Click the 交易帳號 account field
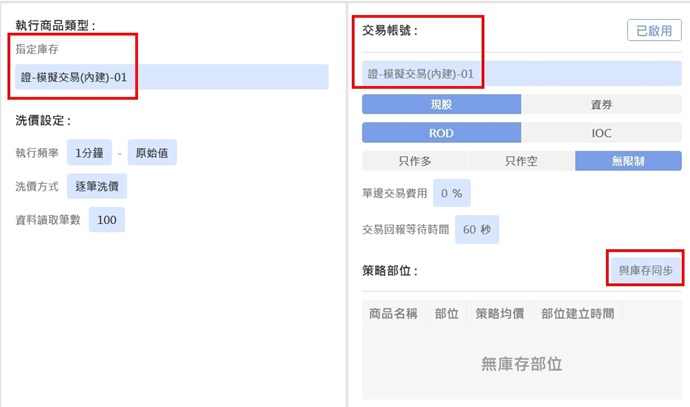 (521, 74)
